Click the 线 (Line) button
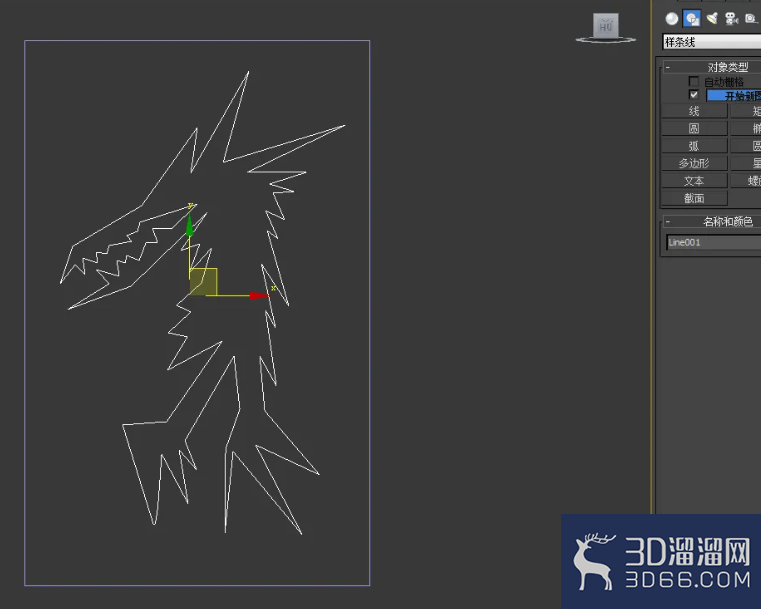Image resolution: width=761 pixels, height=609 pixels. [x=695, y=111]
